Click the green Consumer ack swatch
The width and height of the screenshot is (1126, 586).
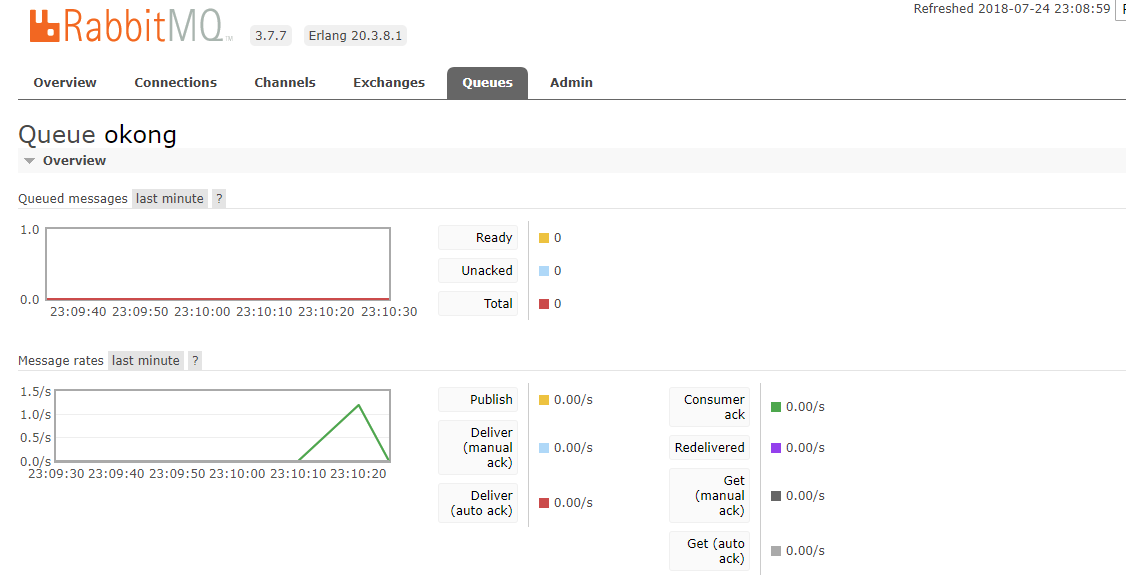click(776, 407)
